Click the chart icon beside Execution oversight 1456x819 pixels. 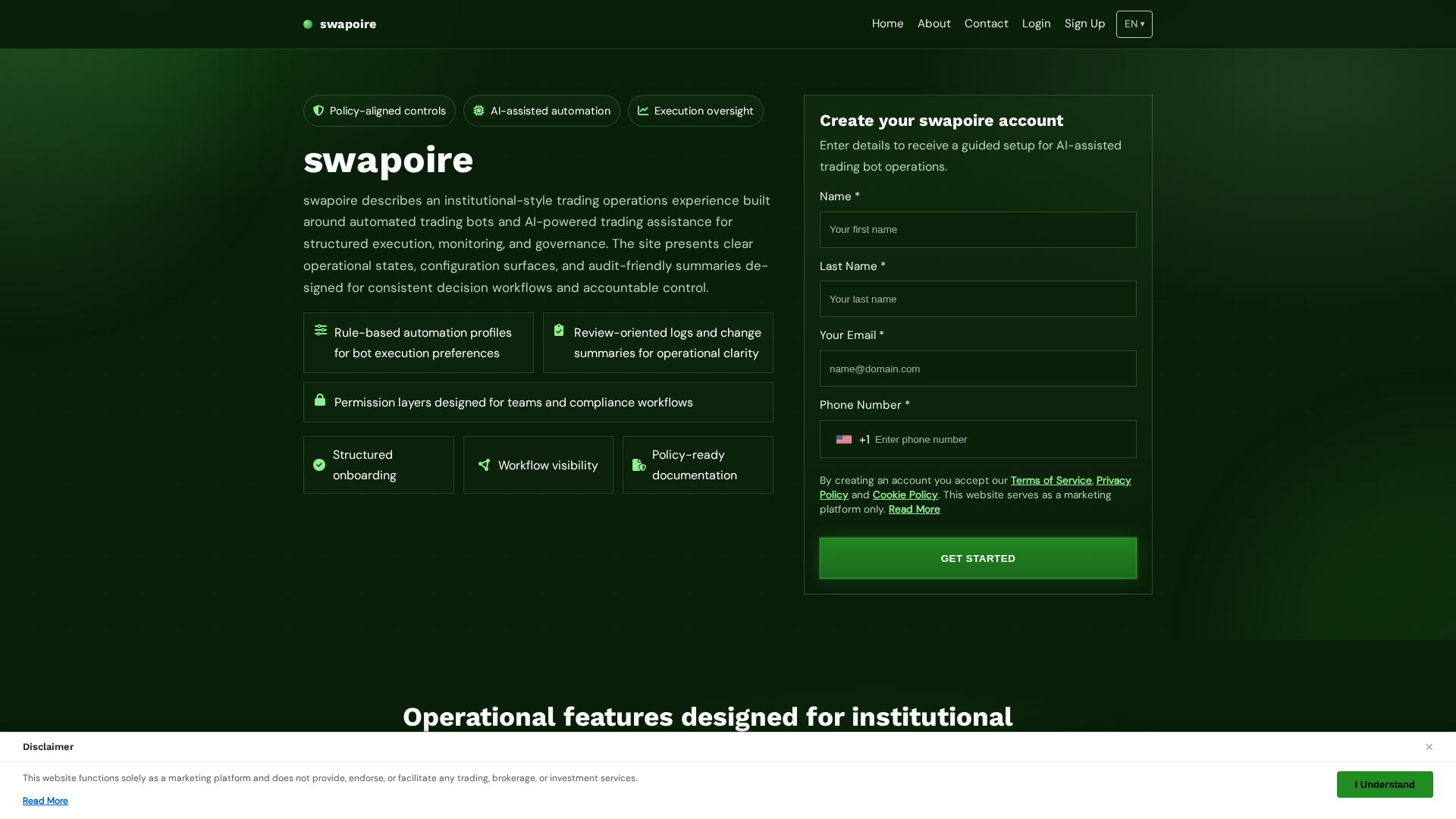pos(643,111)
